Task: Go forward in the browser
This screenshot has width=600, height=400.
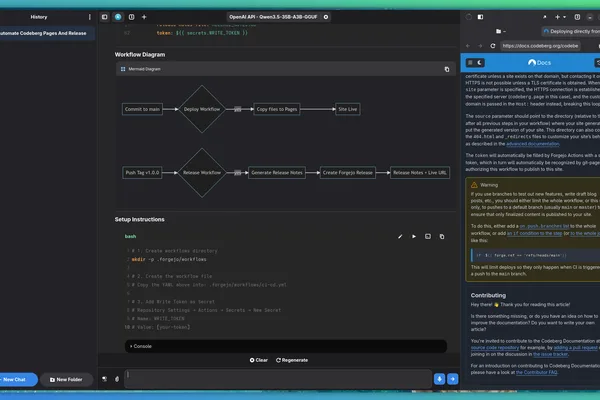Action: [x=480, y=46]
